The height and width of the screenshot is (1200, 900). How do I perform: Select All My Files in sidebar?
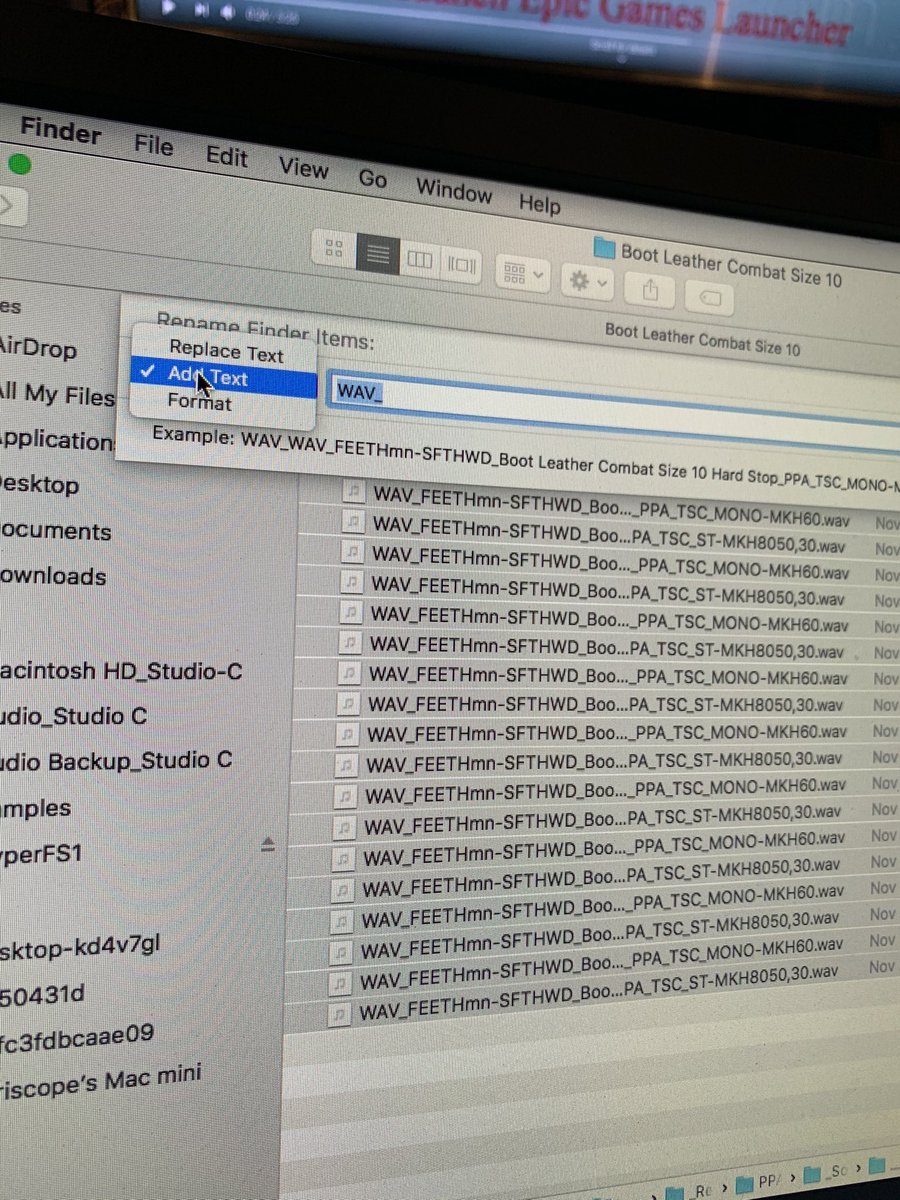pyautogui.click(x=58, y=395)
